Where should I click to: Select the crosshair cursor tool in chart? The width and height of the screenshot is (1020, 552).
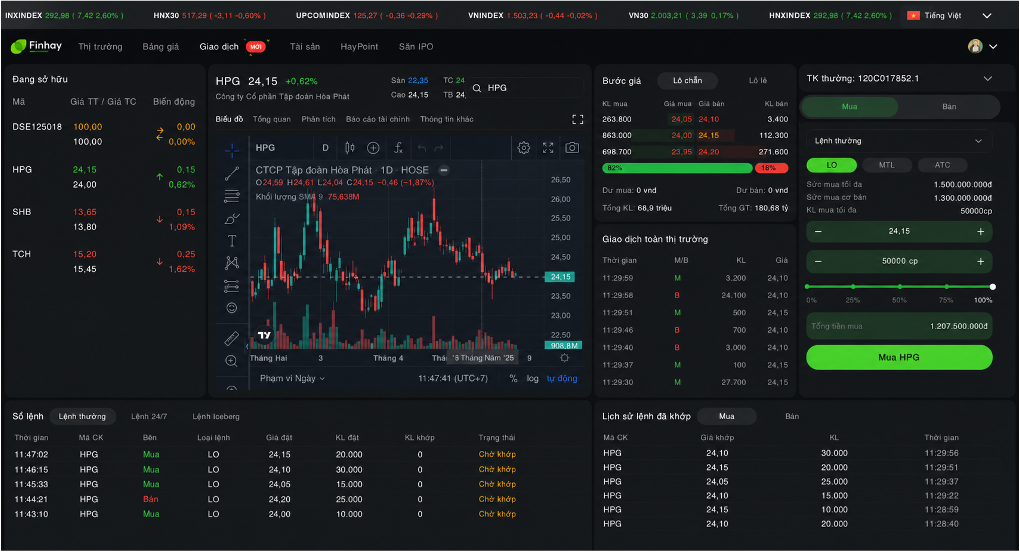[232, 151]
